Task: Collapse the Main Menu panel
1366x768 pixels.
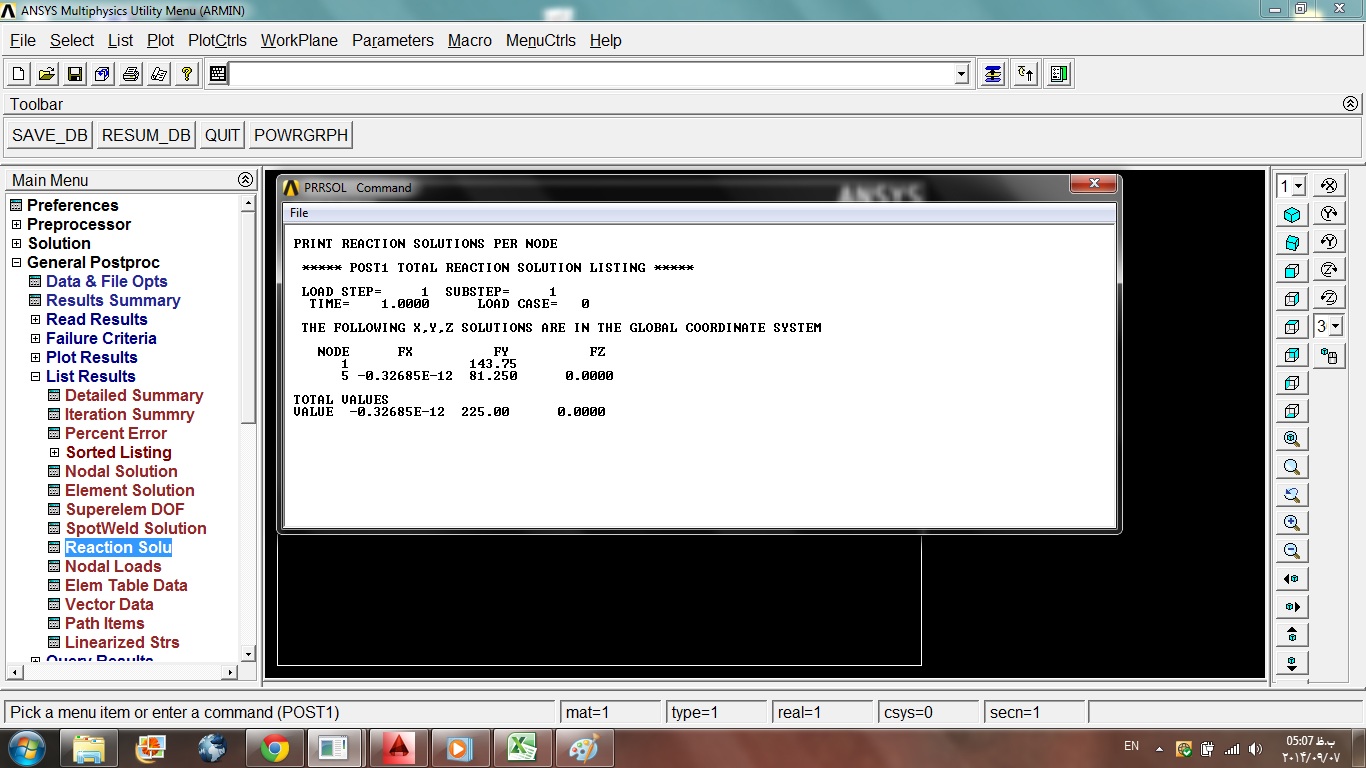Action: point(245,180)
